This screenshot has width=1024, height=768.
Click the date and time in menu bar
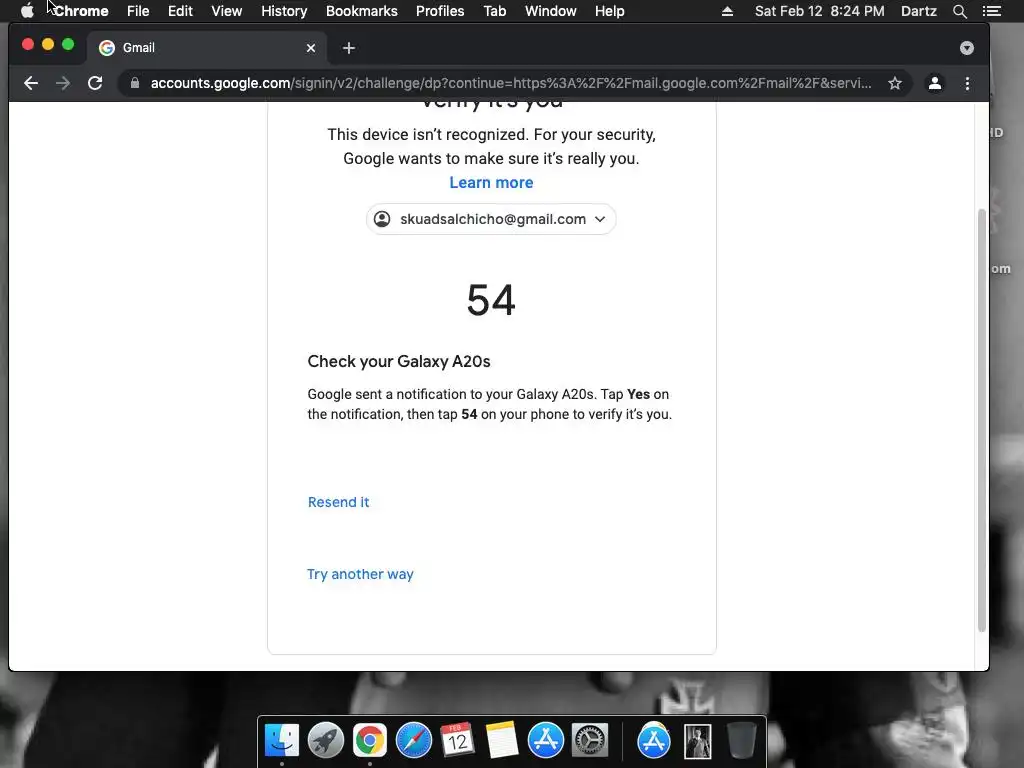[x=820, y=11]
